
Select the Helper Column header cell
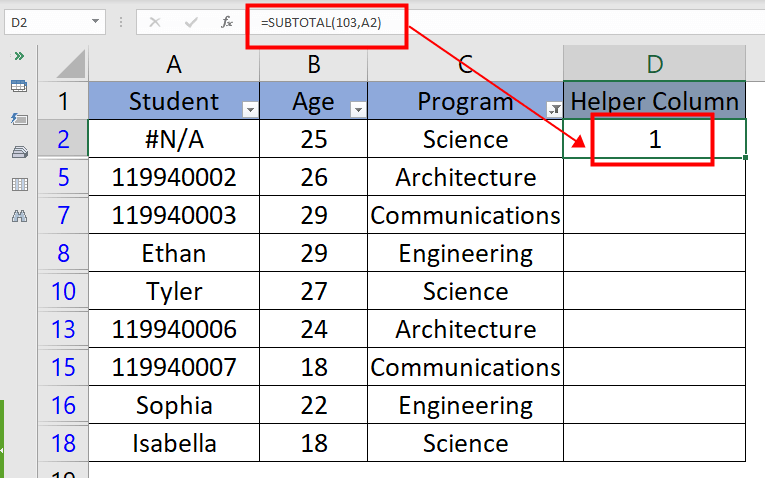pyautogui.click(x=654, y=102)
